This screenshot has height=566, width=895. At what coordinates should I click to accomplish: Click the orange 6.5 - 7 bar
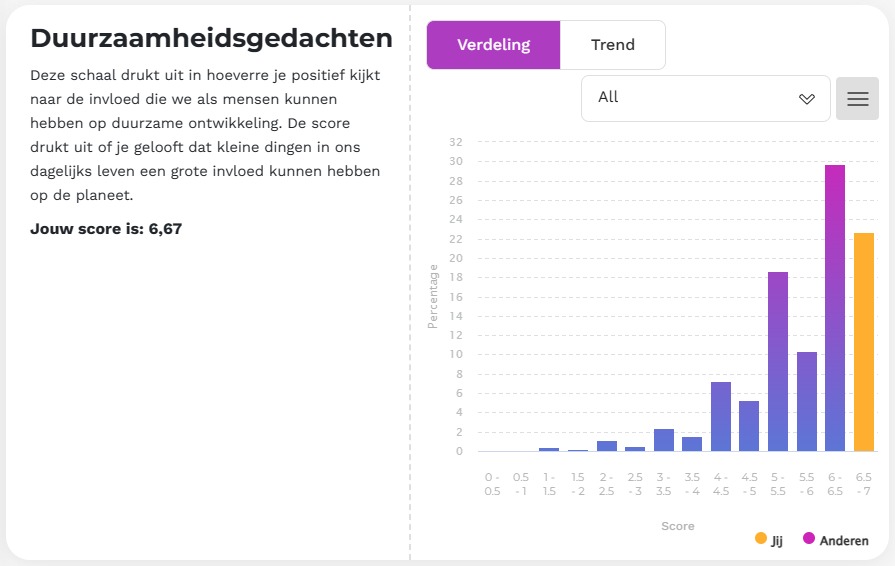coord(864,342)
